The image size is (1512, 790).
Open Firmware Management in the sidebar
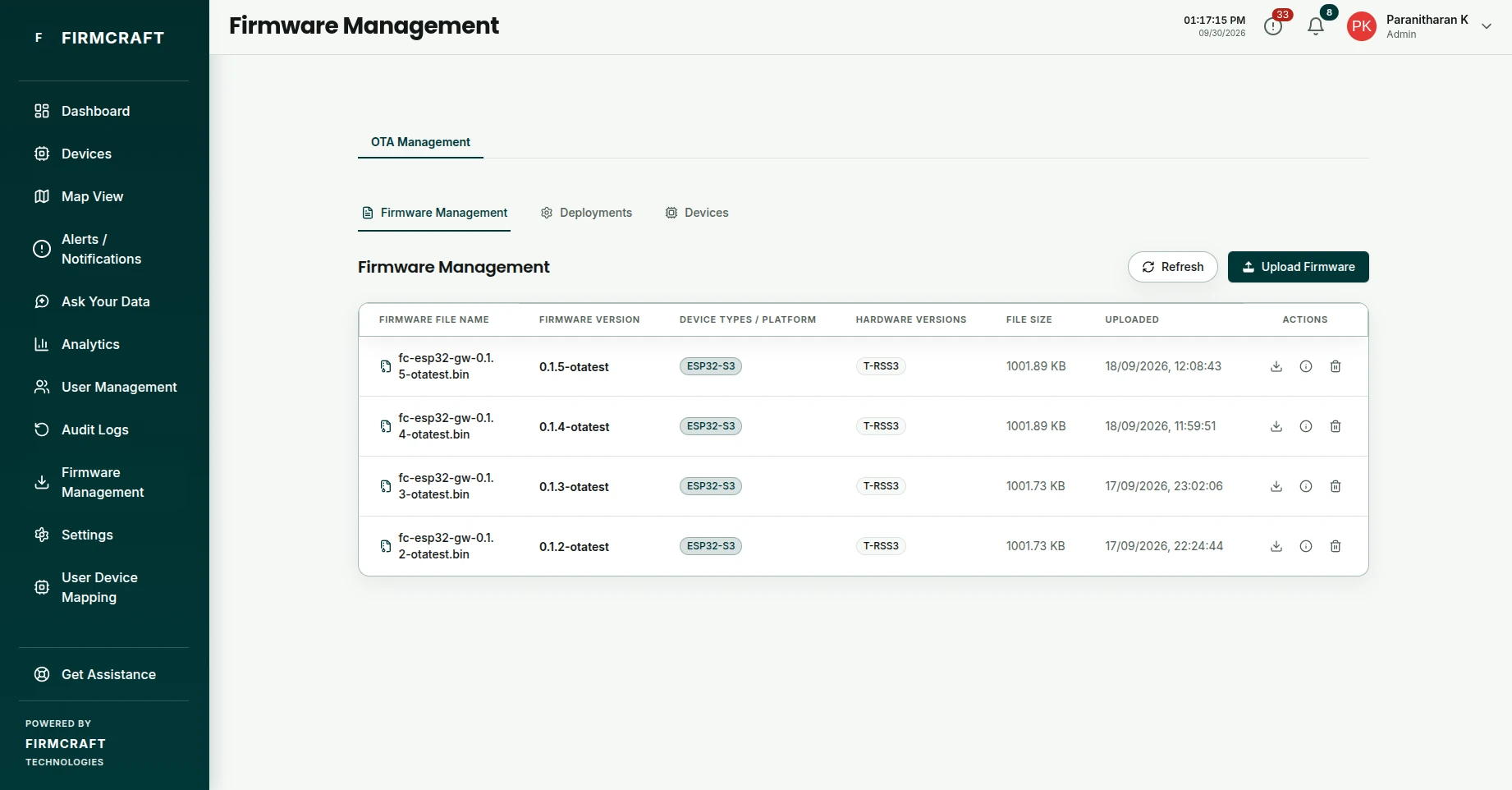click(103, 482)
